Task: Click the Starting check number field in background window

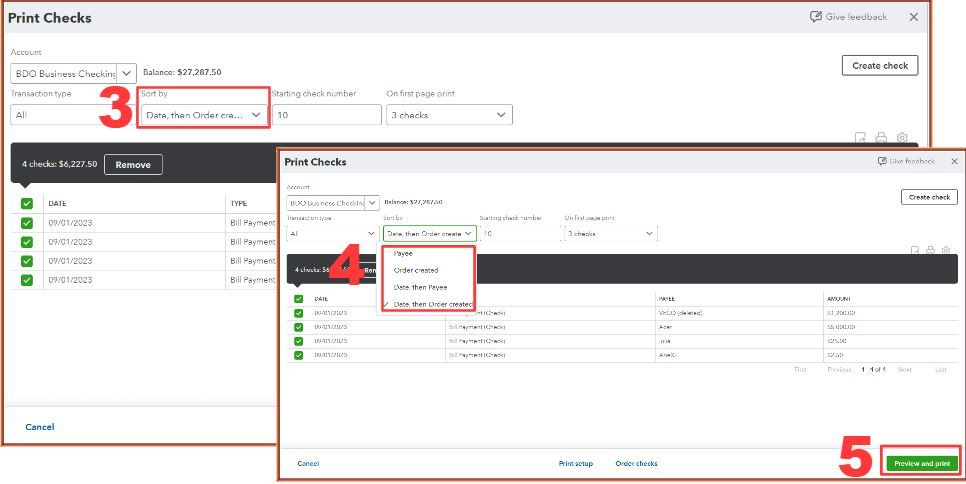Action: (327, 115)
